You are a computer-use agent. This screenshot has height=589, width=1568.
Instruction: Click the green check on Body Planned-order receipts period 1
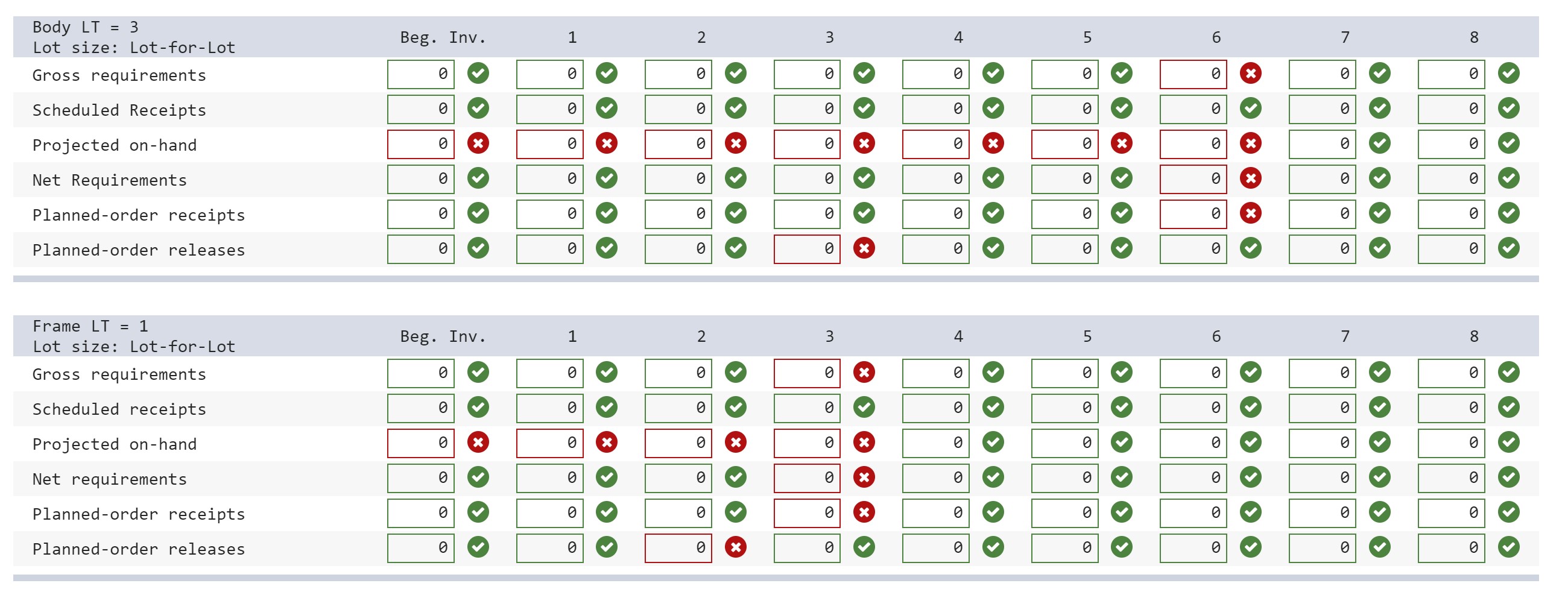coord(606,213)
